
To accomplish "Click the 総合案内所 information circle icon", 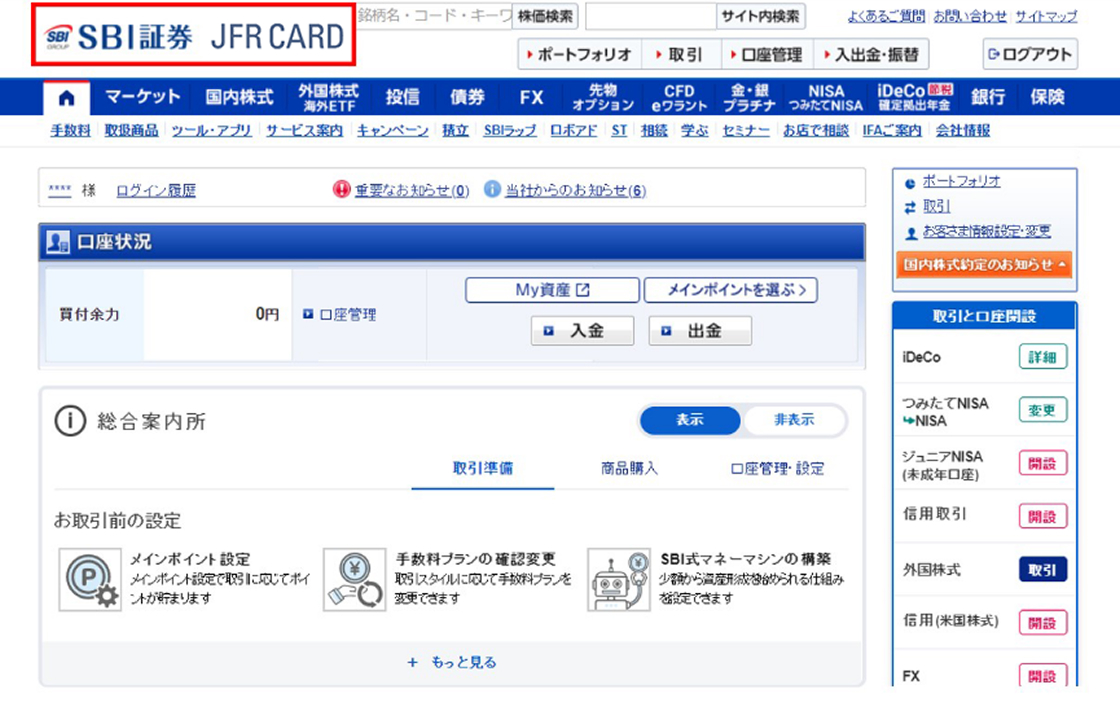I will [70, 421].
